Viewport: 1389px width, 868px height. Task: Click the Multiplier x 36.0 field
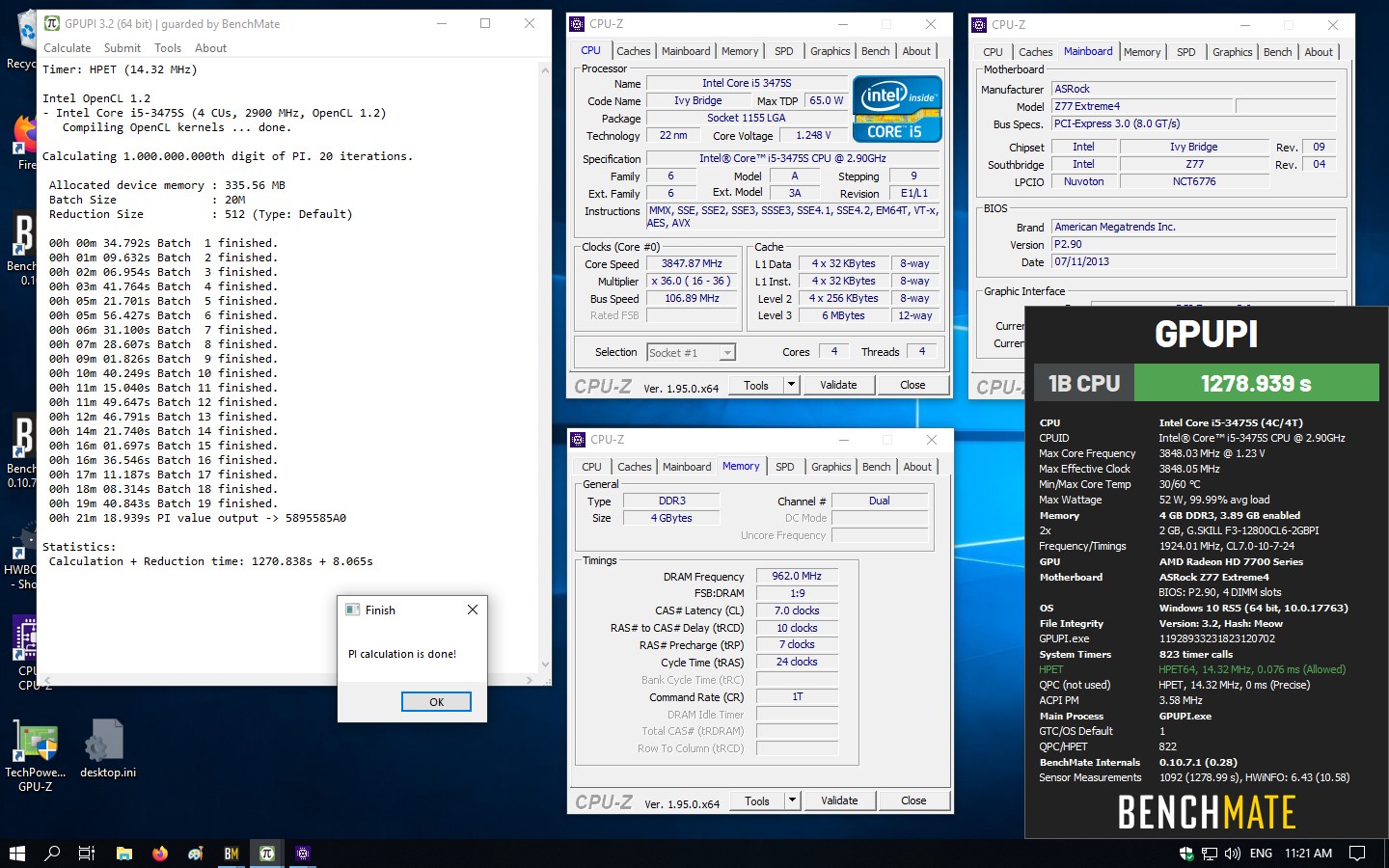pyautogui.click(x=692, y=281)
